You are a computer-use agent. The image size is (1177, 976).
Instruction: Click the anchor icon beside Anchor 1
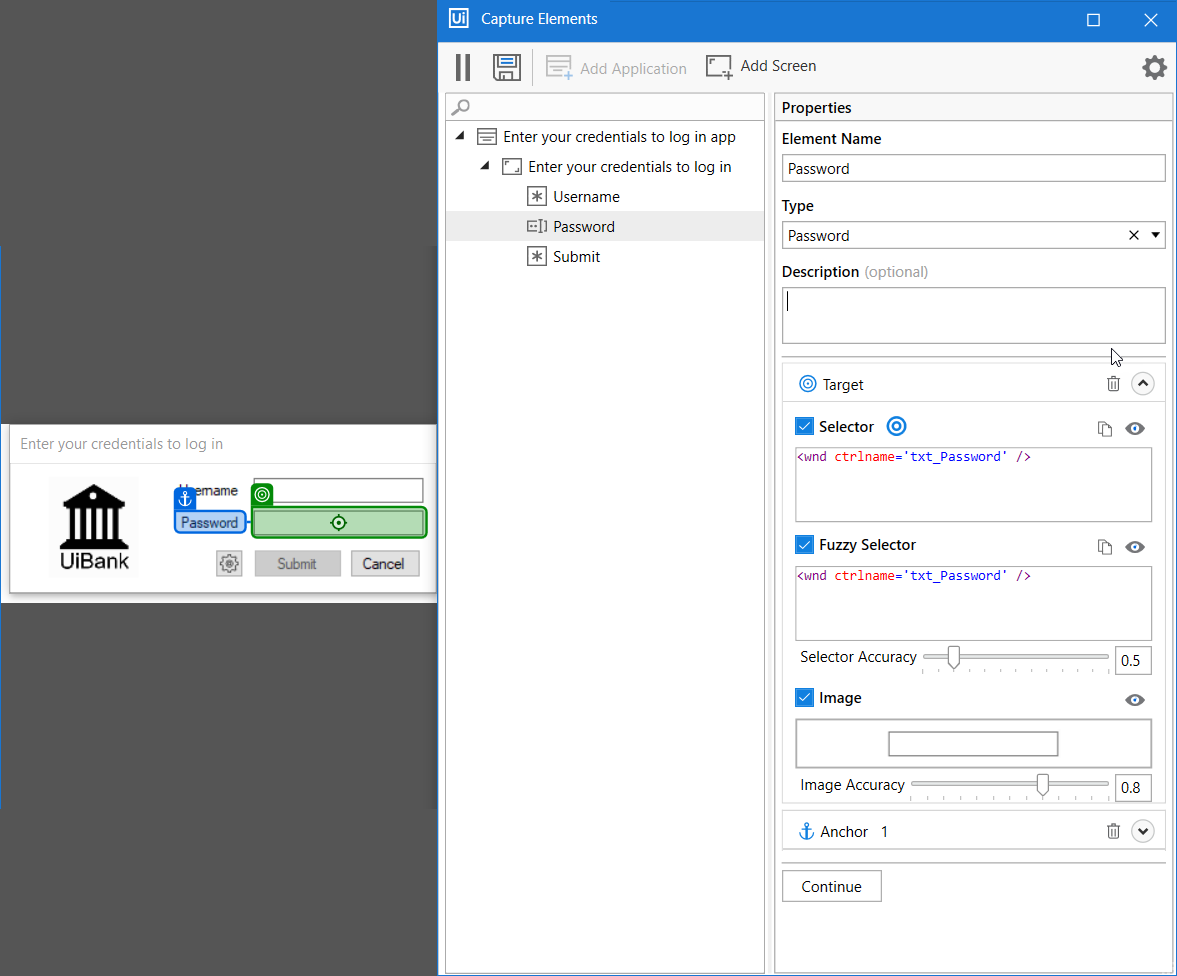click(806, 831)
